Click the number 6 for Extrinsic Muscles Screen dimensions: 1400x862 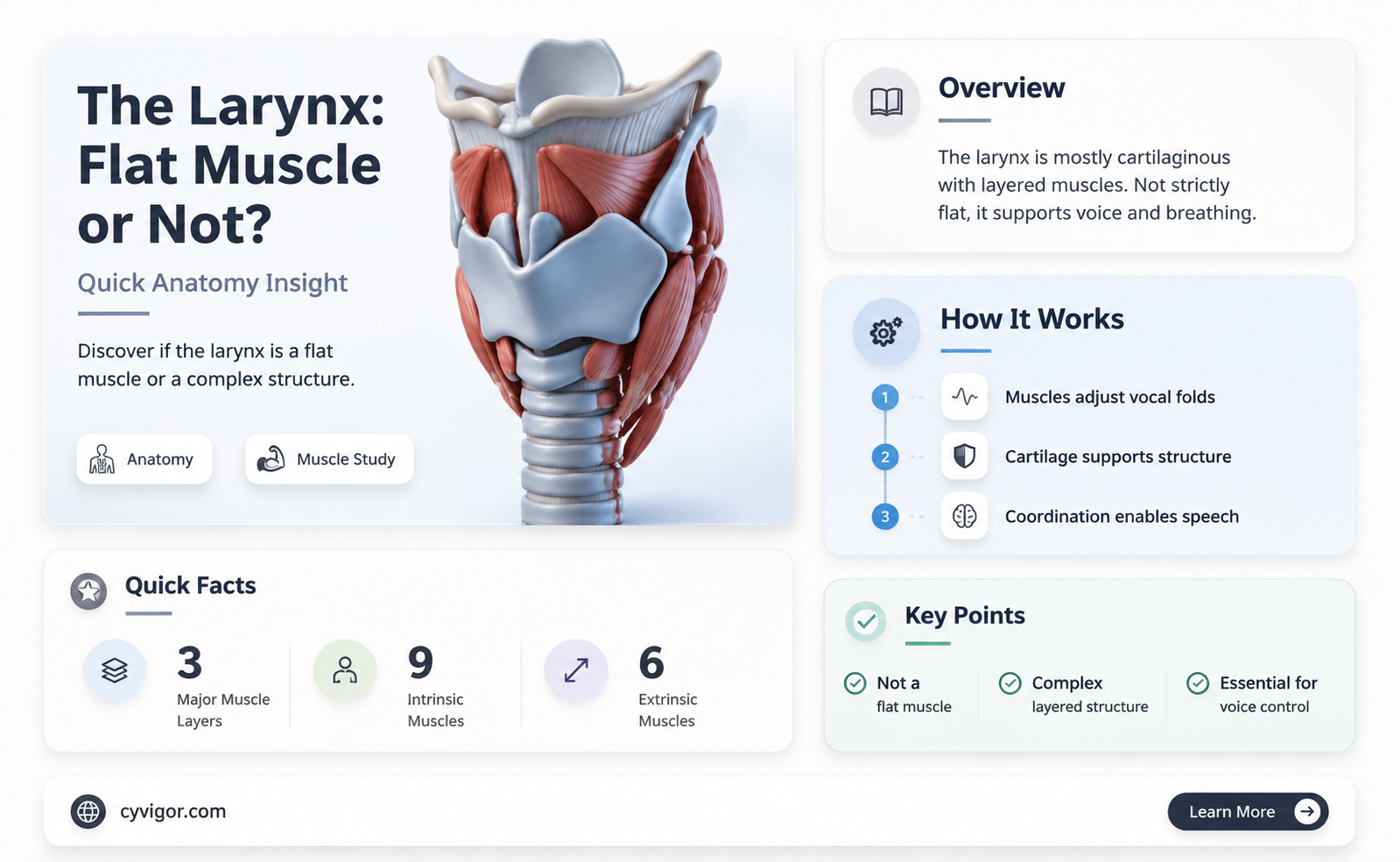tap(651, 662)
